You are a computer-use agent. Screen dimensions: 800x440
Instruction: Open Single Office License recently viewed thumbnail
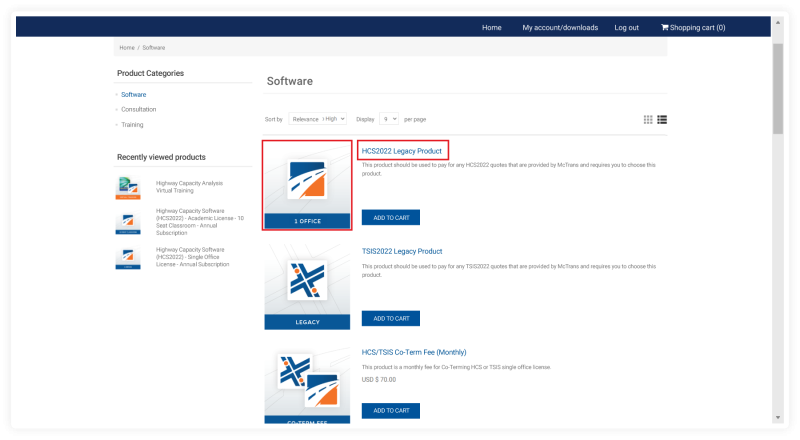point(128,258)
